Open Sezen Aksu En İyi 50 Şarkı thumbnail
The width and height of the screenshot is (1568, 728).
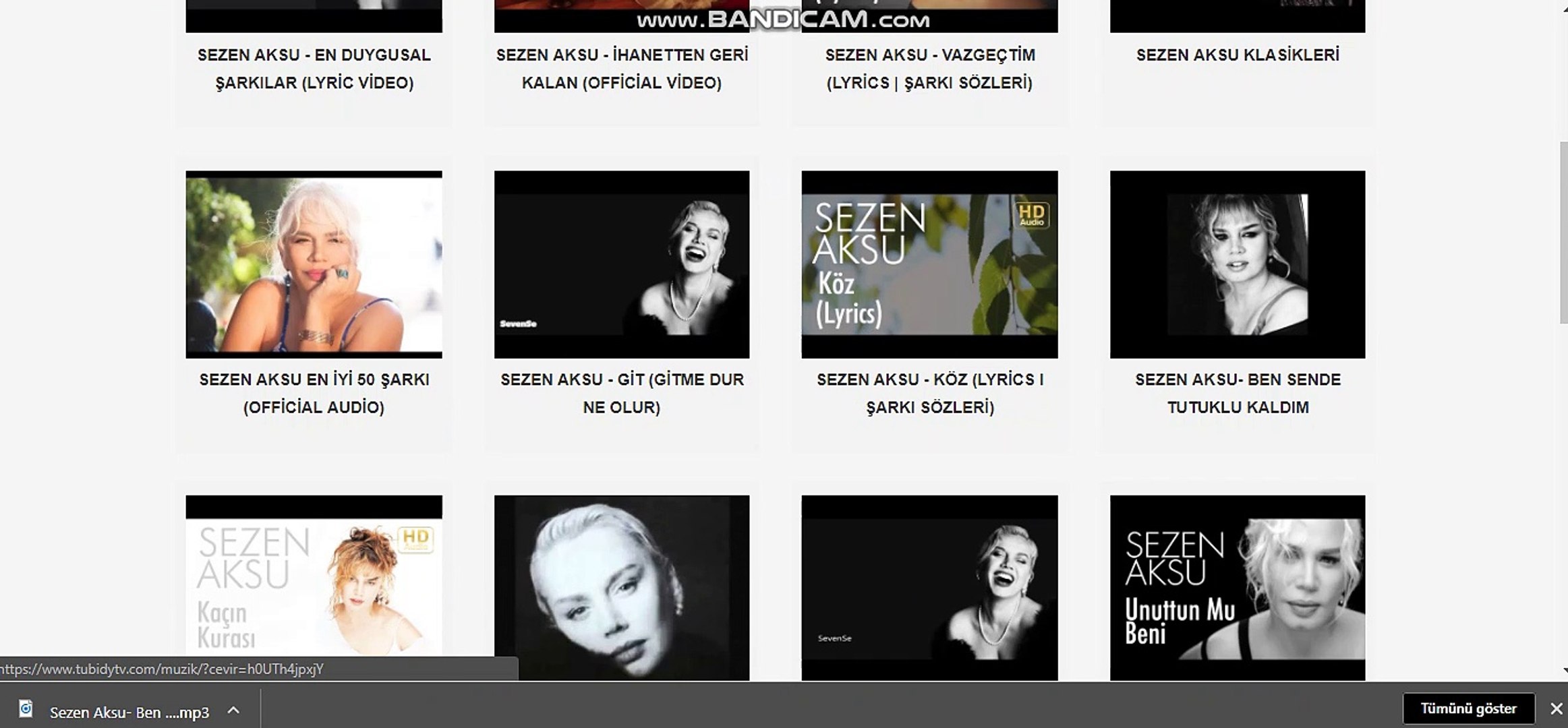pos(314,264)
